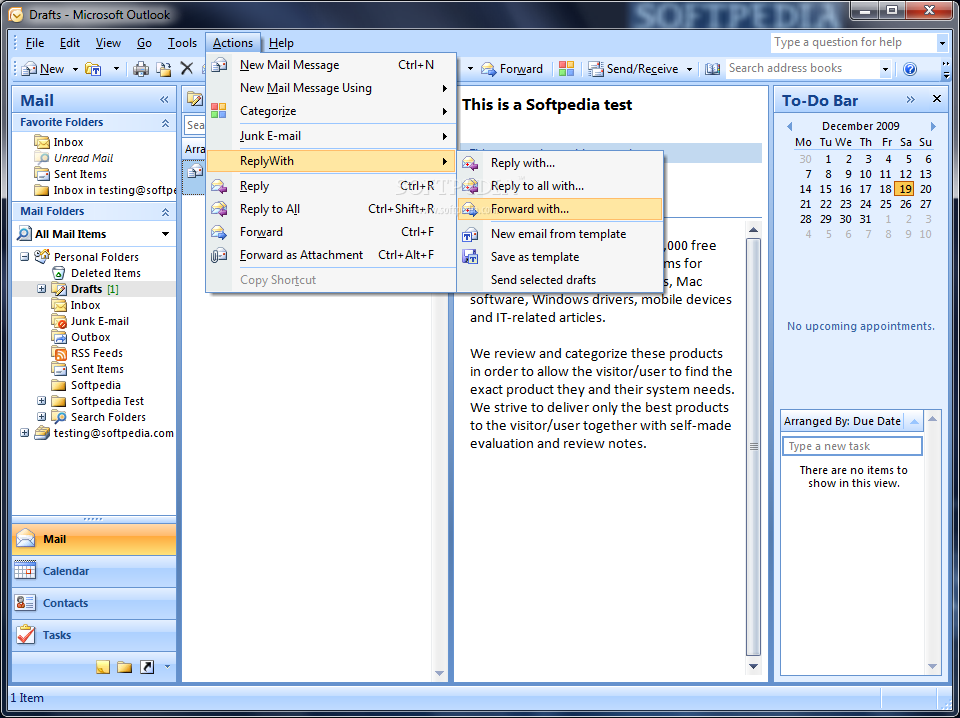
Task: Open the New button dropdown arrow
Action: click(x=75, y=69)
